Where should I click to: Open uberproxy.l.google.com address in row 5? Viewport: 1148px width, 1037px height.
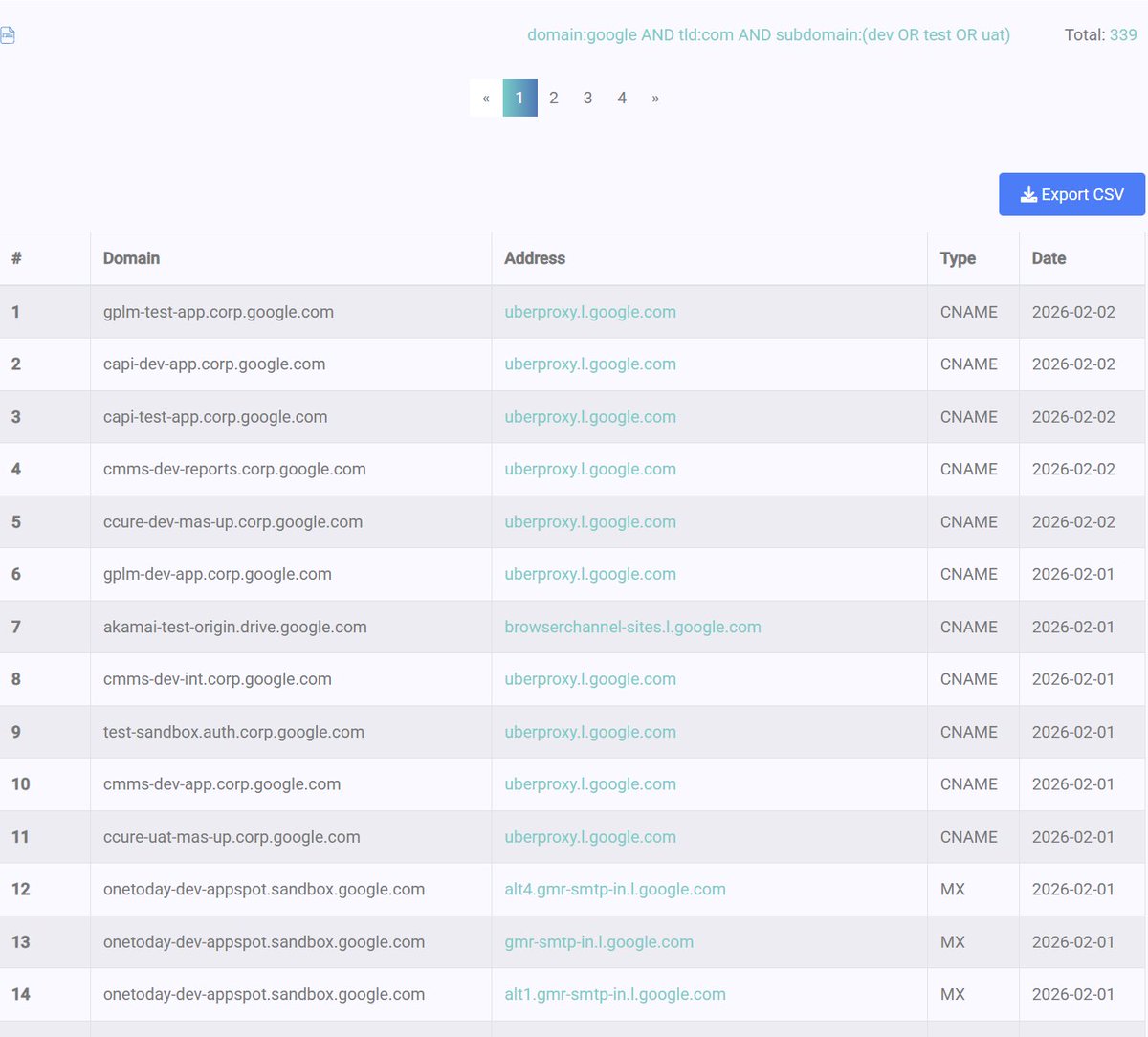(x=590, y=522)
